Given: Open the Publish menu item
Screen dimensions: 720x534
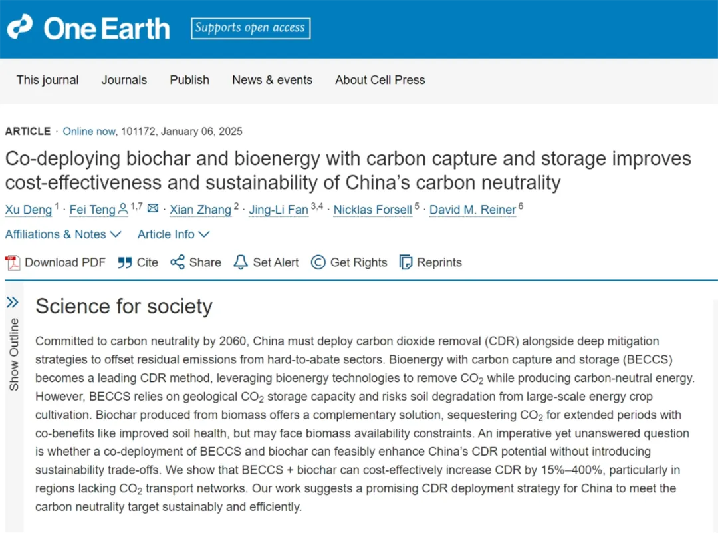Looking at the screenshot, I should (189, 80).
